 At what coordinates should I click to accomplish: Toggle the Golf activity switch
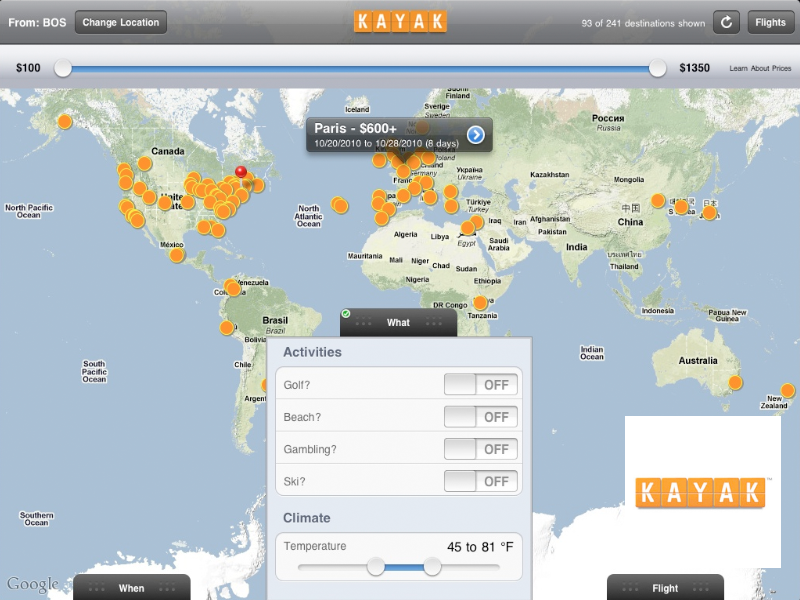[481, 385]
